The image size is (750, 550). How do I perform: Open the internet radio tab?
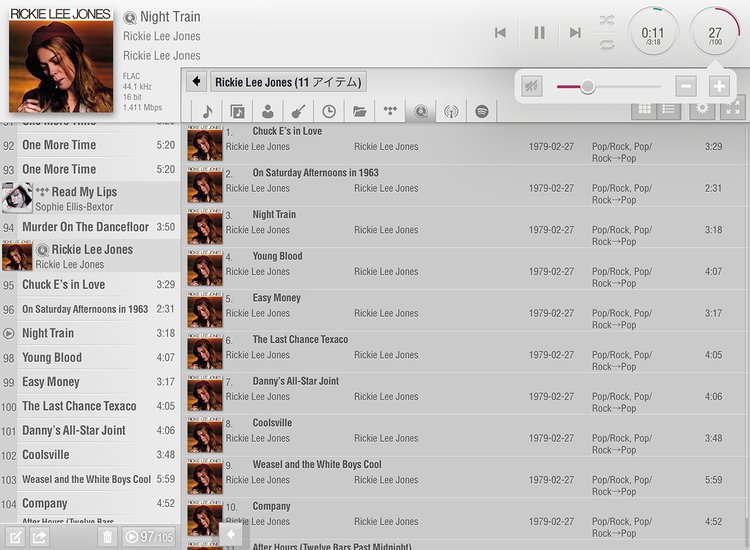tap(451, 111)
